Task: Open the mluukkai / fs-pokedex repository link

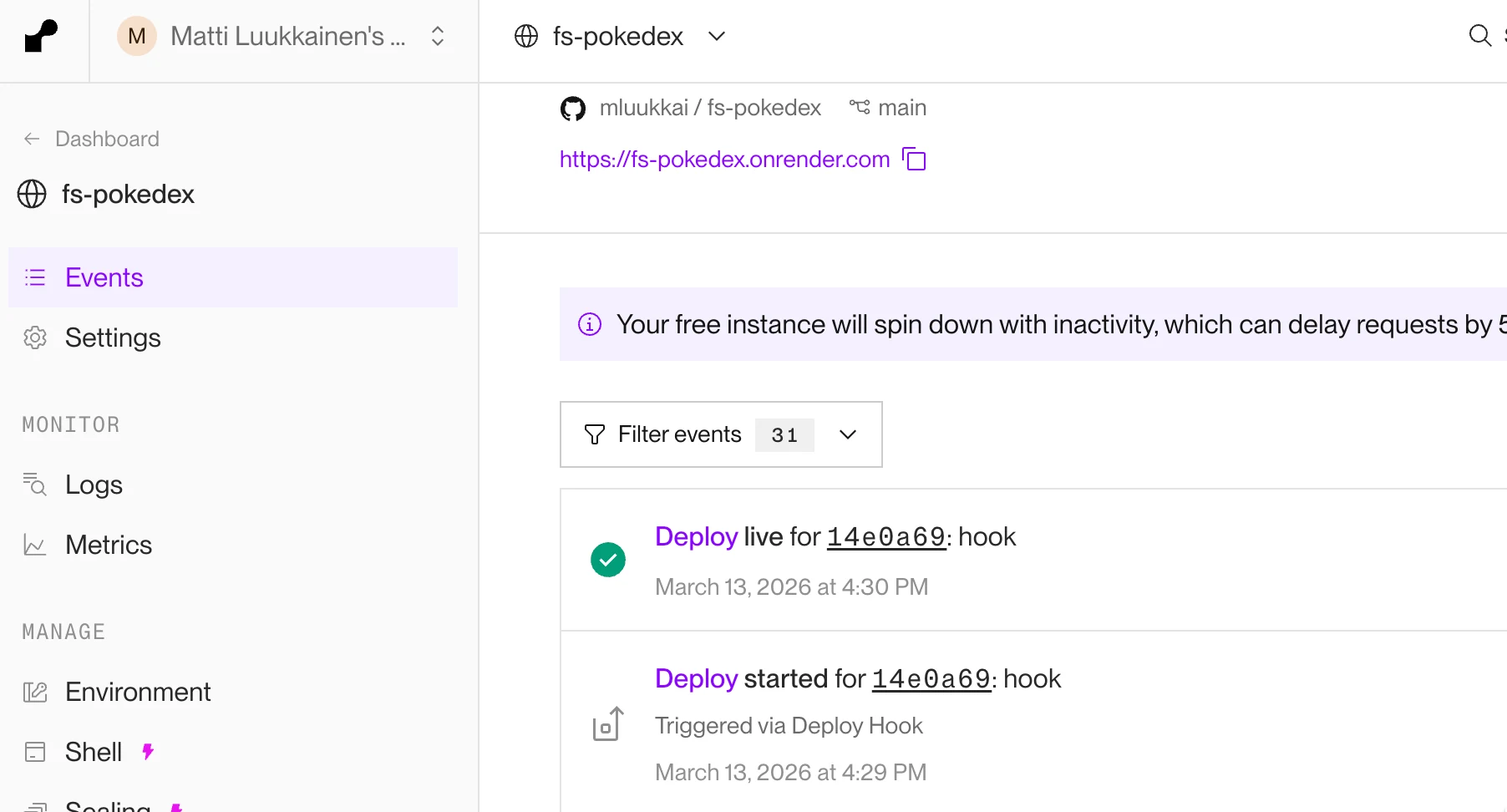Action: click(710, 108)
